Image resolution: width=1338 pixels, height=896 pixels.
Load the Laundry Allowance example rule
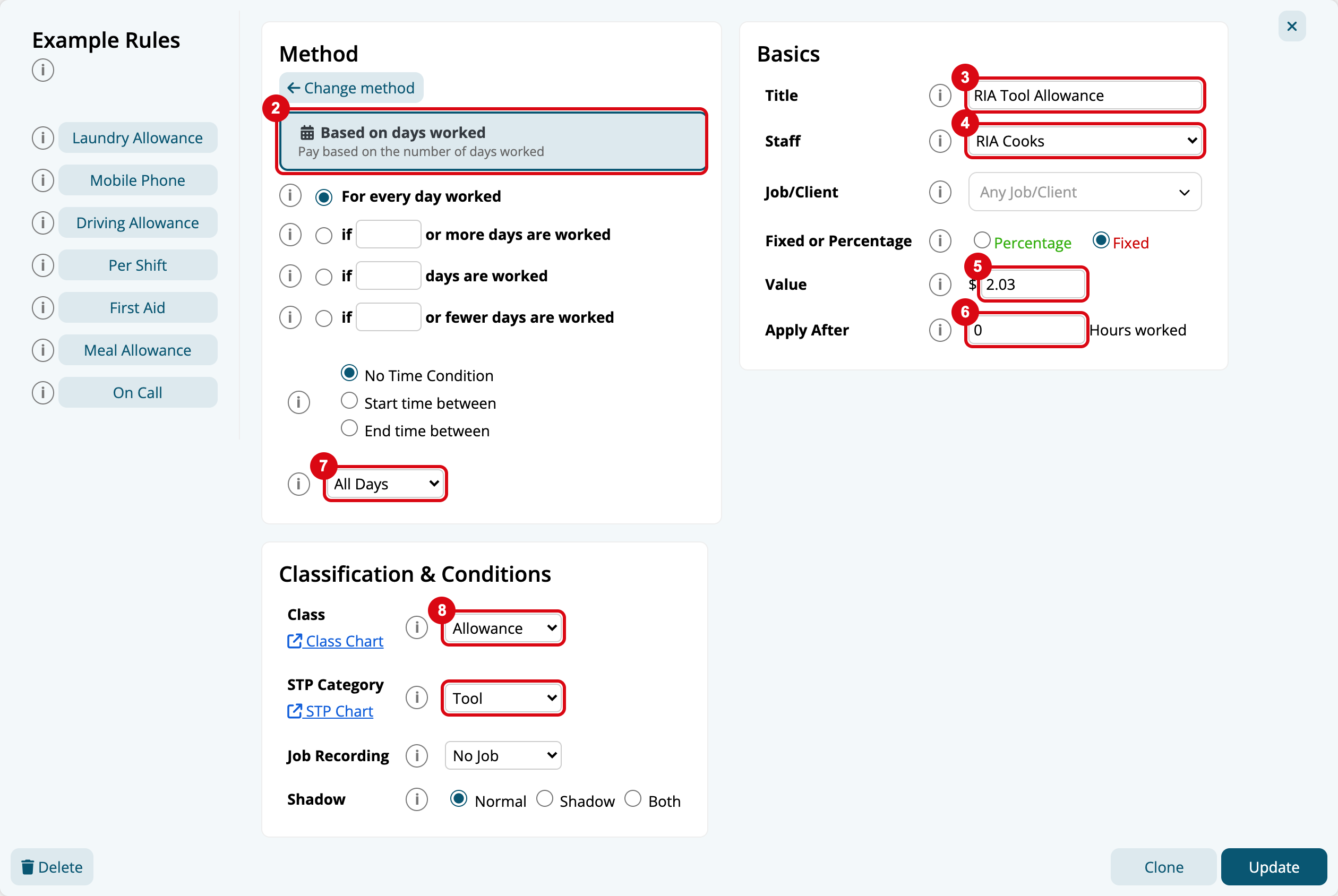pos(138,137)
